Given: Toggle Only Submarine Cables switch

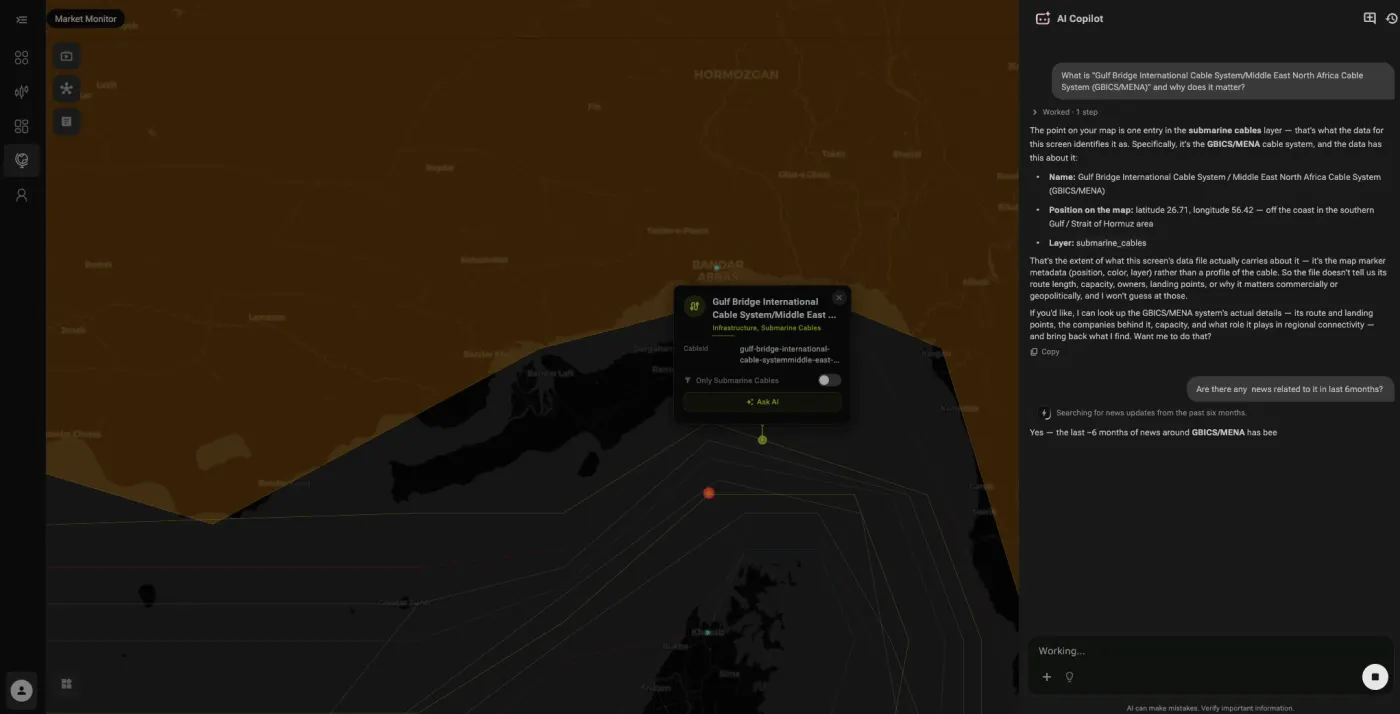Looking at the screenshot, I should click(x=829, y=380).
